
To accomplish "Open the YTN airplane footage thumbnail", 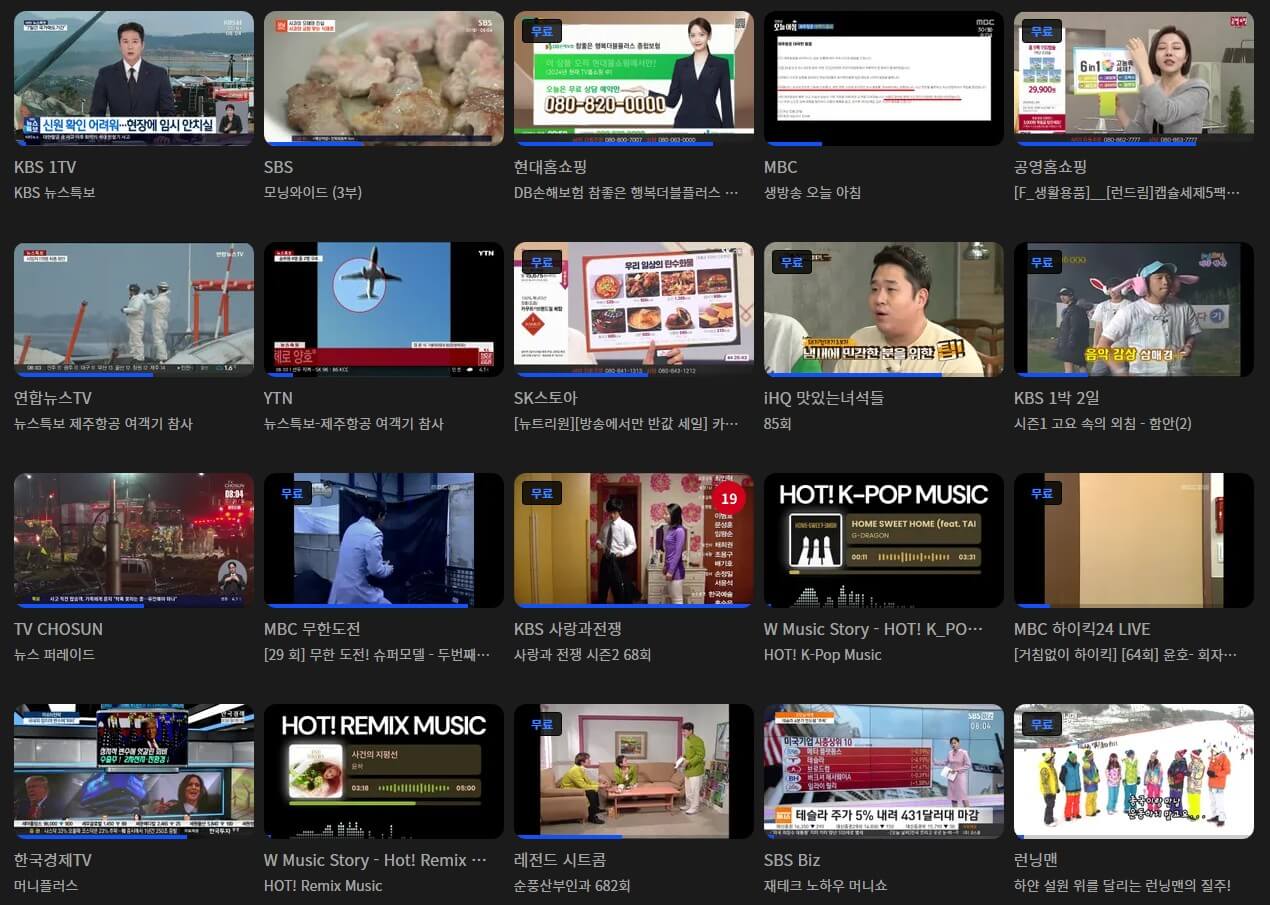I will 384,309.
